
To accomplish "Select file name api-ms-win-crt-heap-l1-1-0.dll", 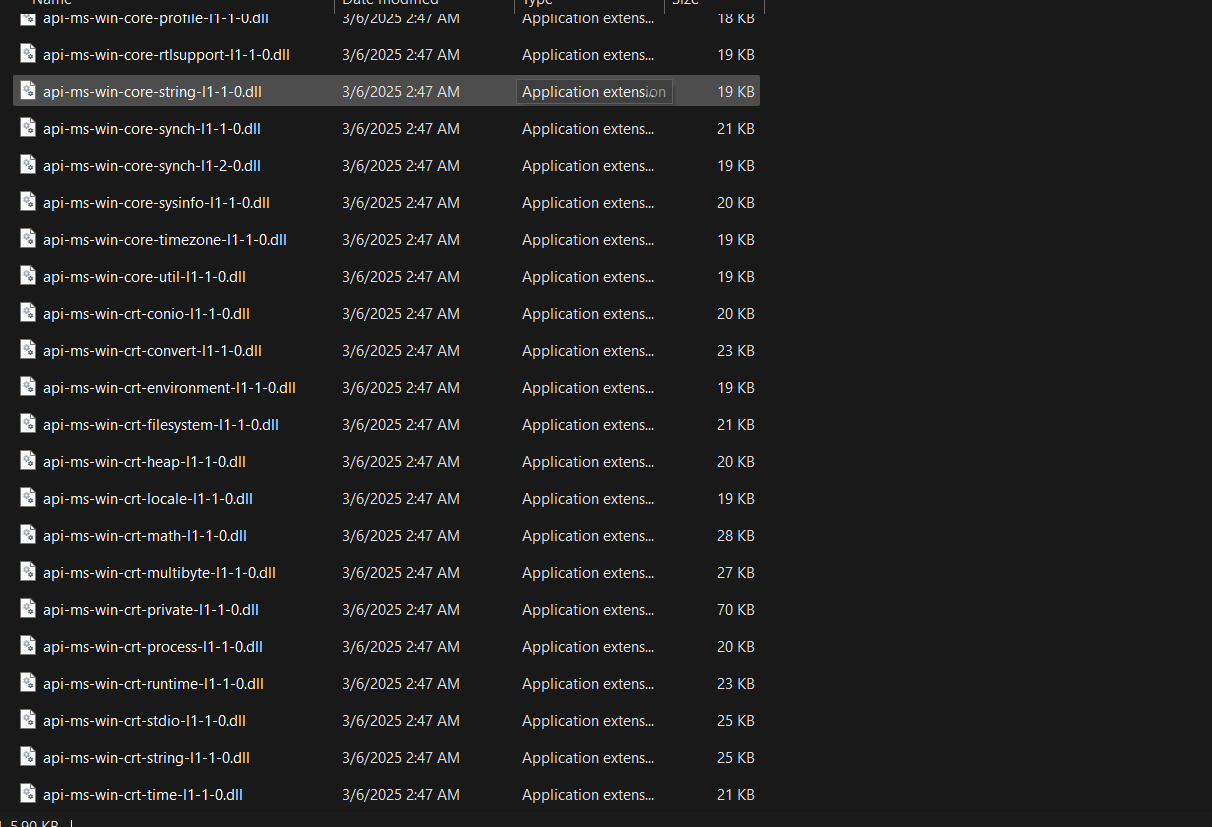I will pyautogui.click(x=144, y=462).
